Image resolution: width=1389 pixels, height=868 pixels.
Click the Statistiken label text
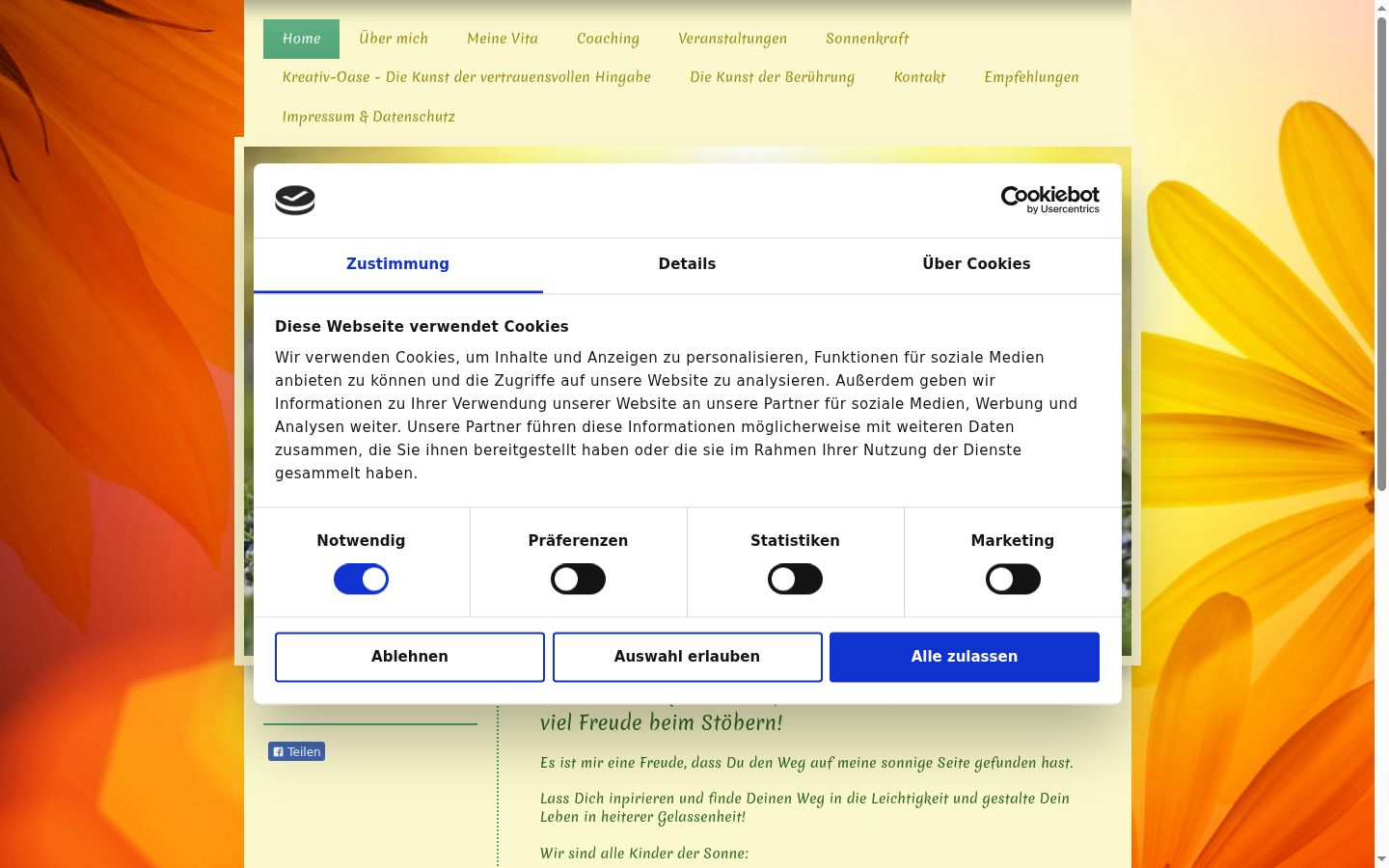tap(795, 541)
